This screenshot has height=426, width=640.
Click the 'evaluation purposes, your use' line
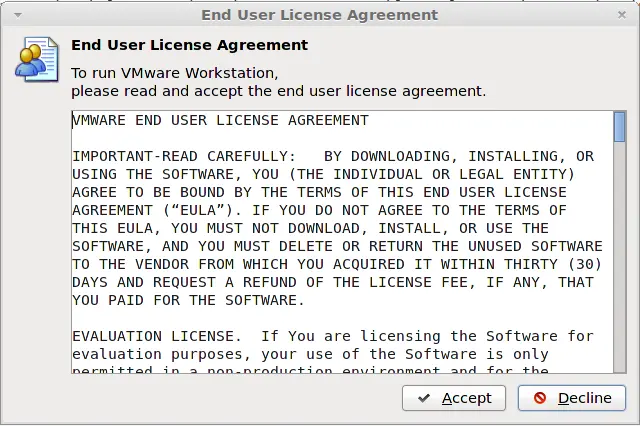click(310, 354)
